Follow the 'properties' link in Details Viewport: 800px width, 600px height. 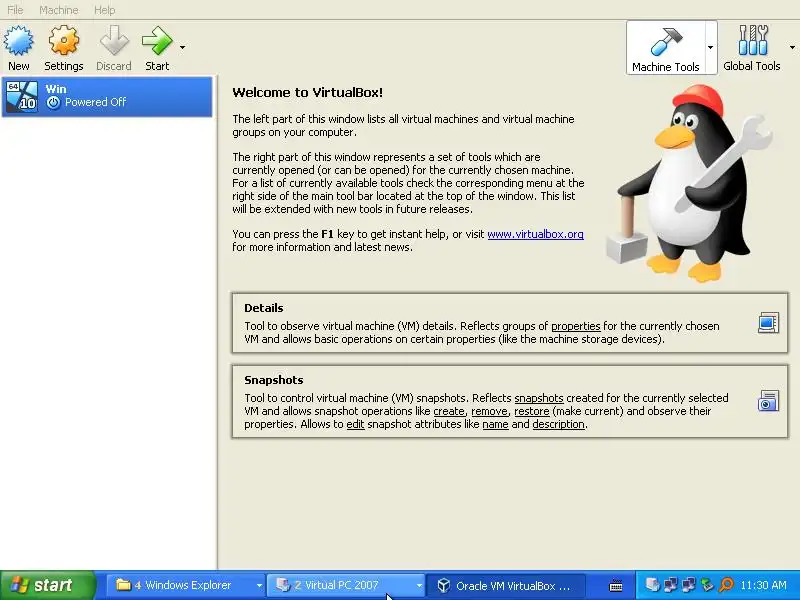576,326
